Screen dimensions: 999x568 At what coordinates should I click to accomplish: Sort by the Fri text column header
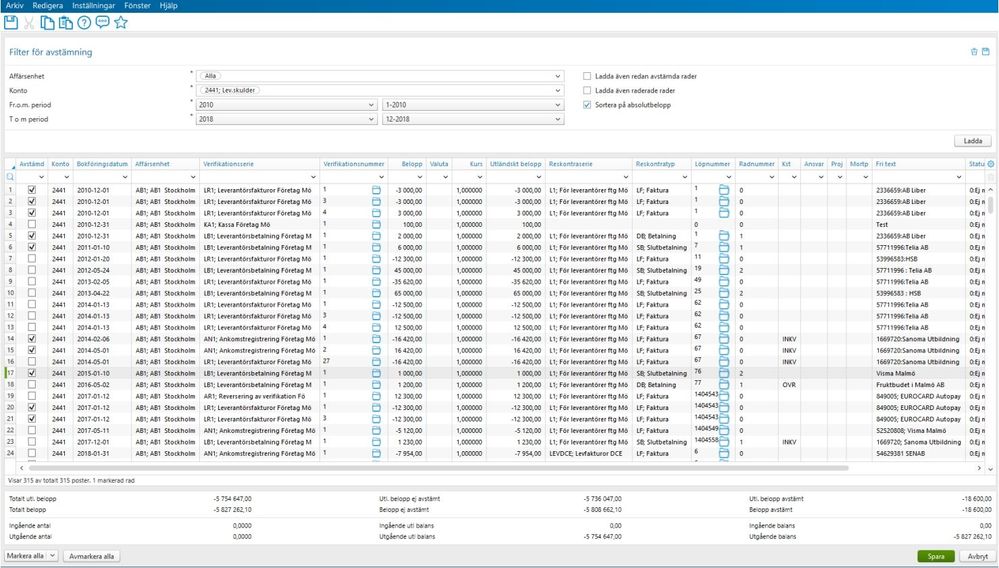tap(886, 164)
